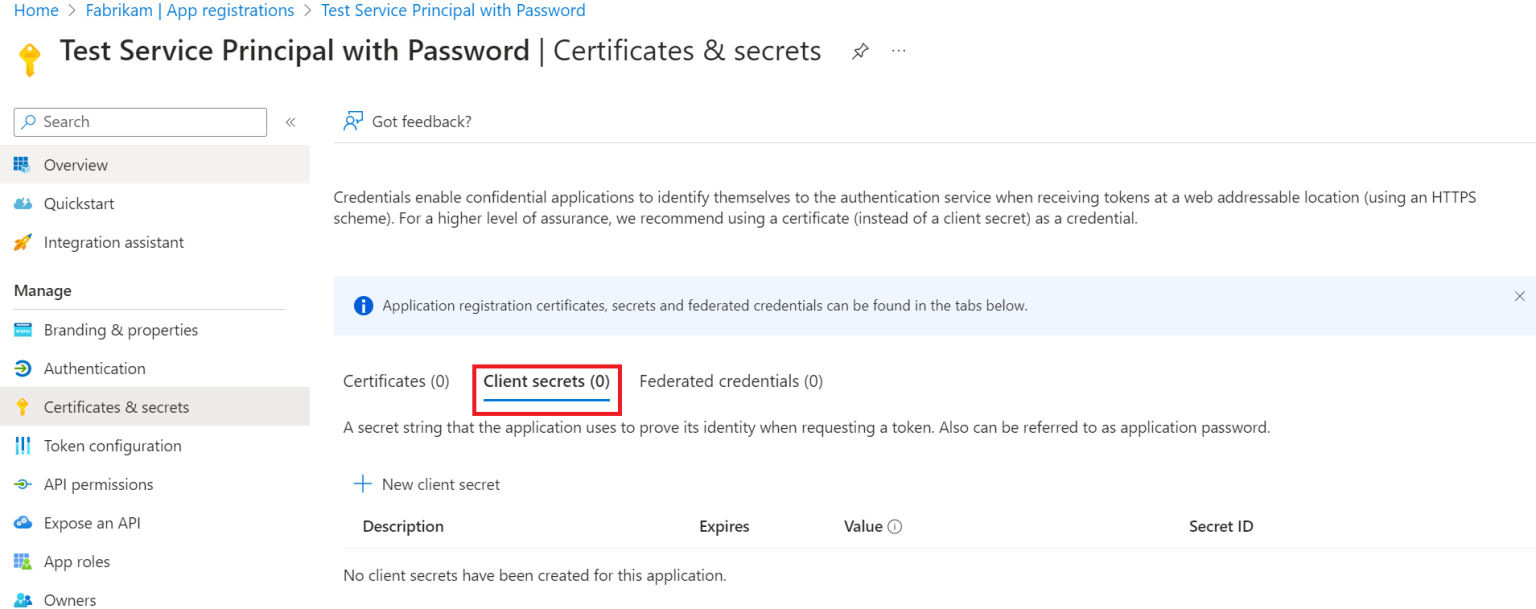Open Overview from the sidebar

[x=75, y=165]
